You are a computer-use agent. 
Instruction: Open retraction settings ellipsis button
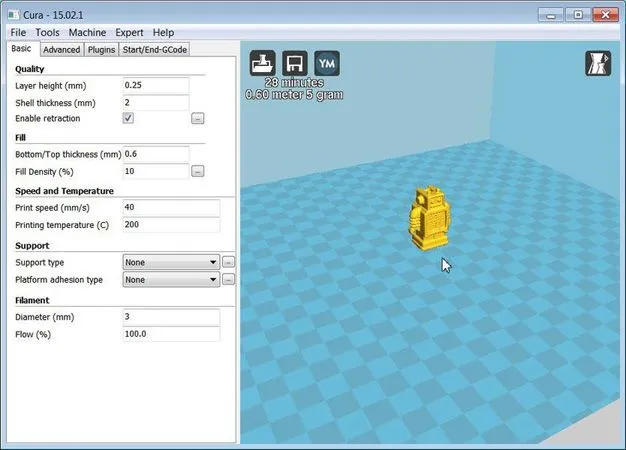click(x=198, y=118)
